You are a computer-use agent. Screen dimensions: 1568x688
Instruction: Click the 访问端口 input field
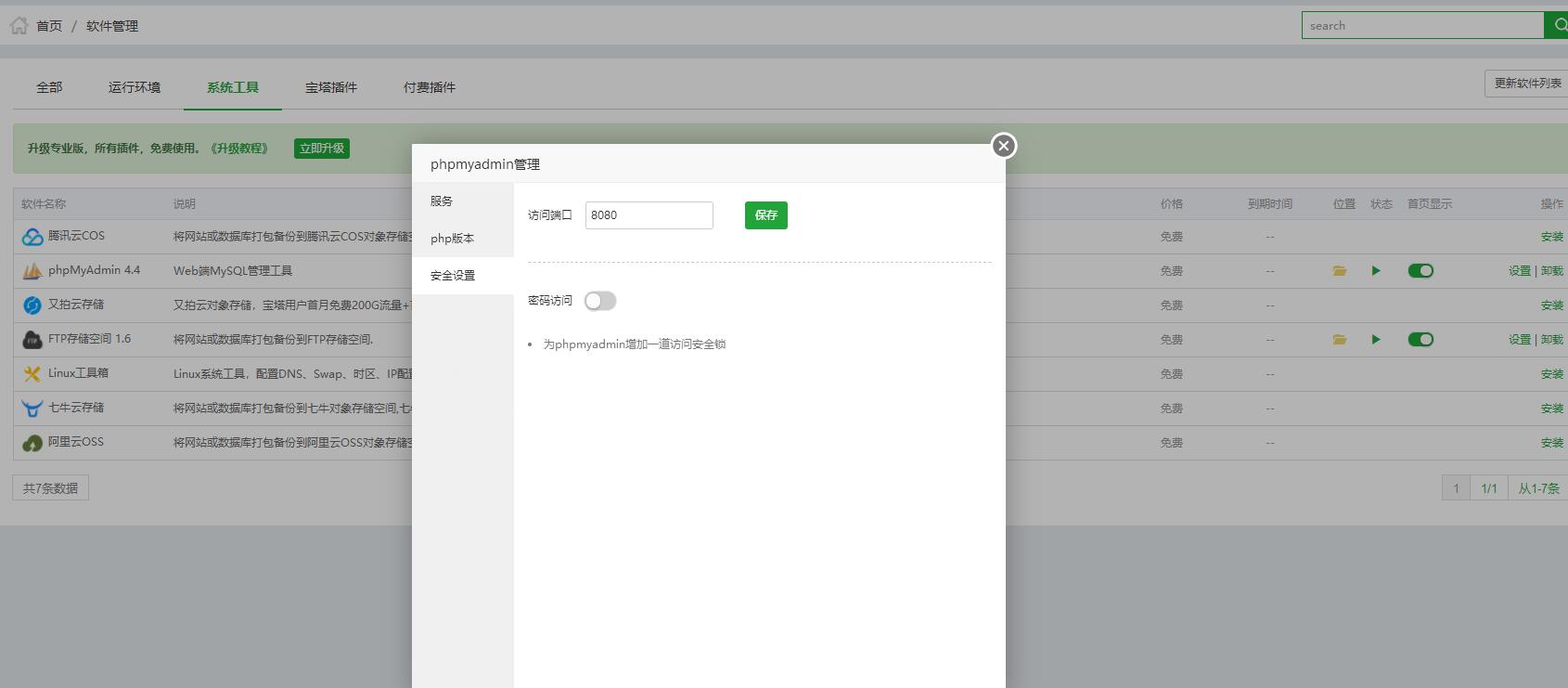pos(649,215)
